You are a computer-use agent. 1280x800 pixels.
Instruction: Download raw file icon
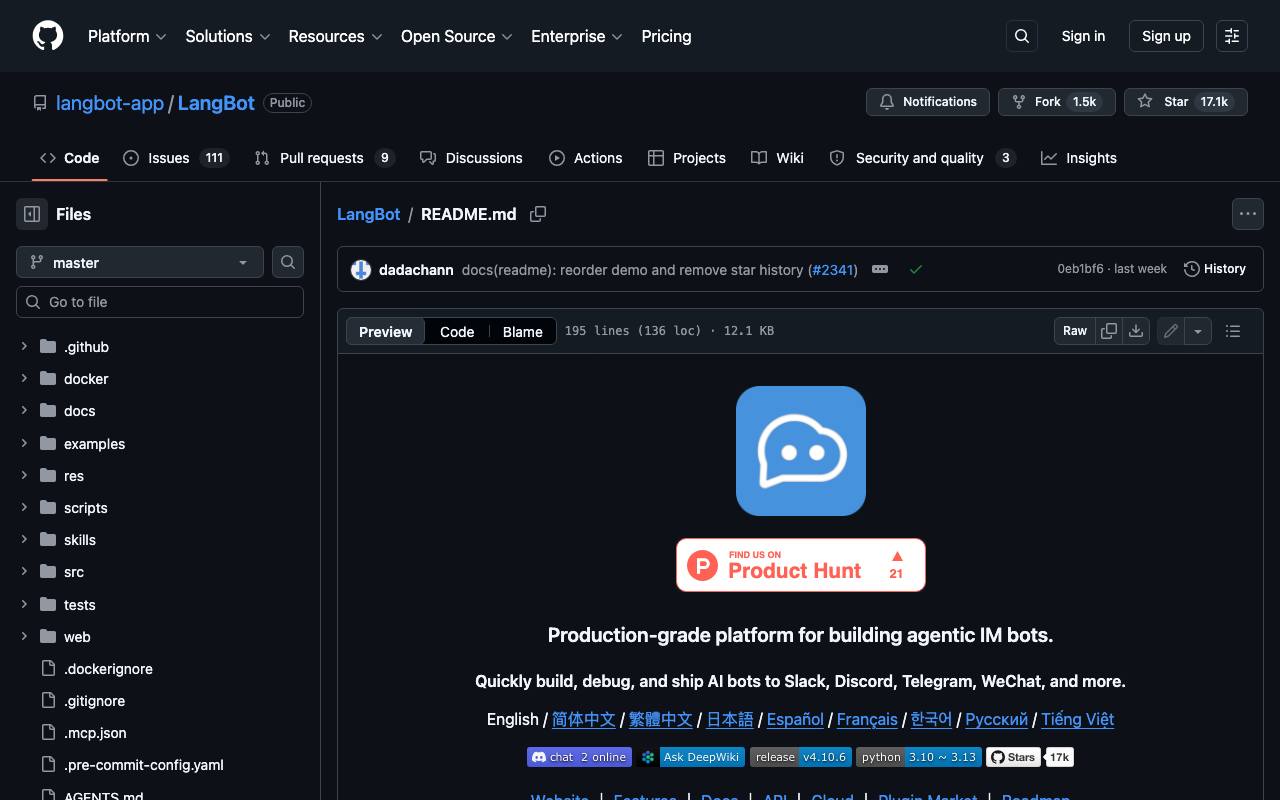pyautogui.click(x=1136, y=331)
